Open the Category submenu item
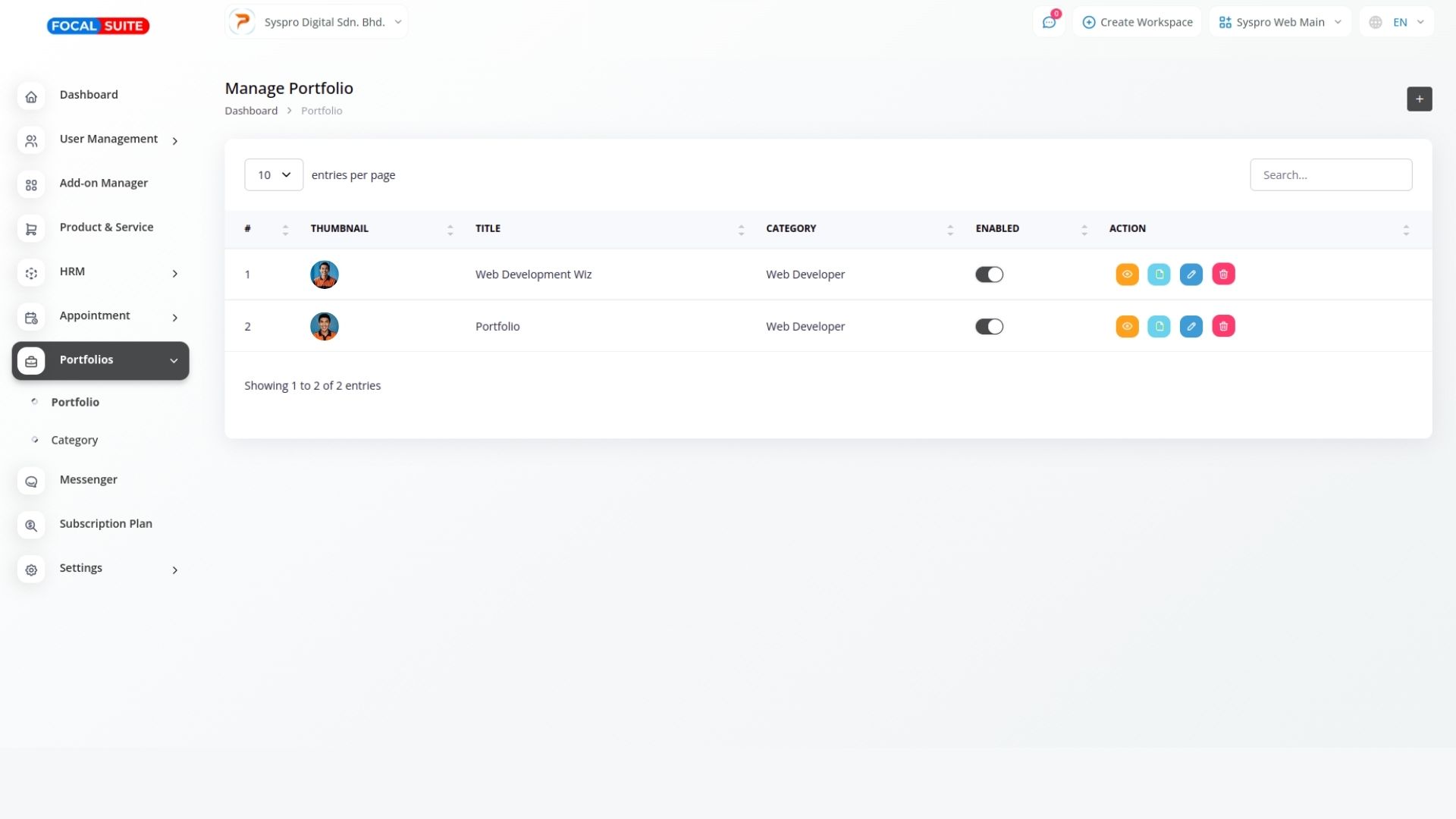 pos(74,441)
